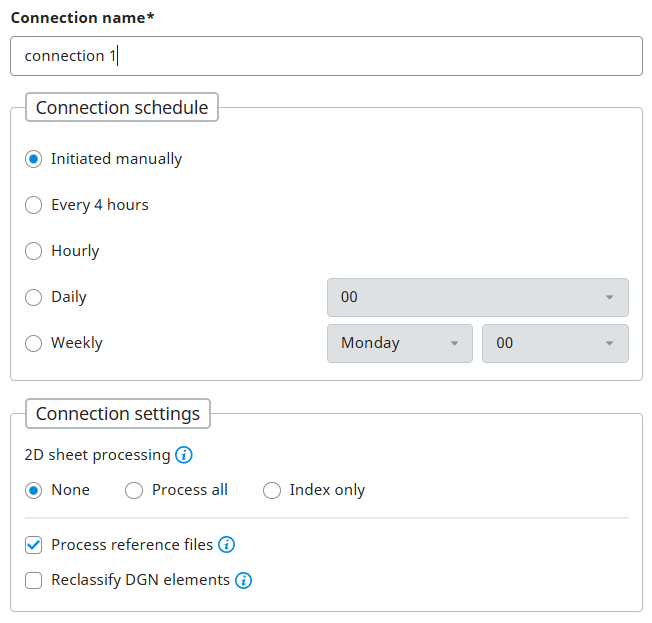Select the Weekly schedule radio button
The image size is (652, 623).
[x=34, y=343]
